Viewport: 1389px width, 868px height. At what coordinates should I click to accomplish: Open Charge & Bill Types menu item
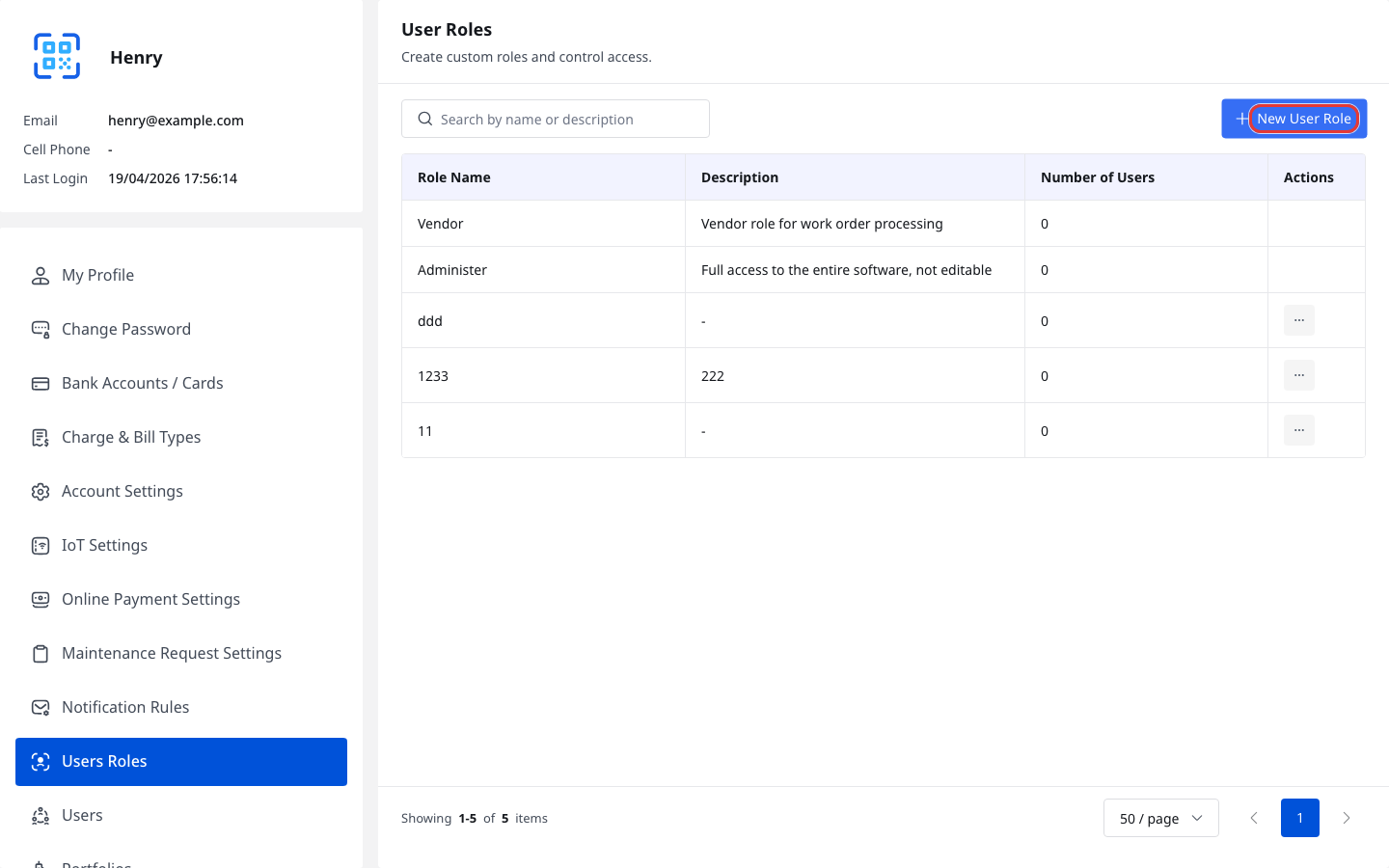coord(181,438)
